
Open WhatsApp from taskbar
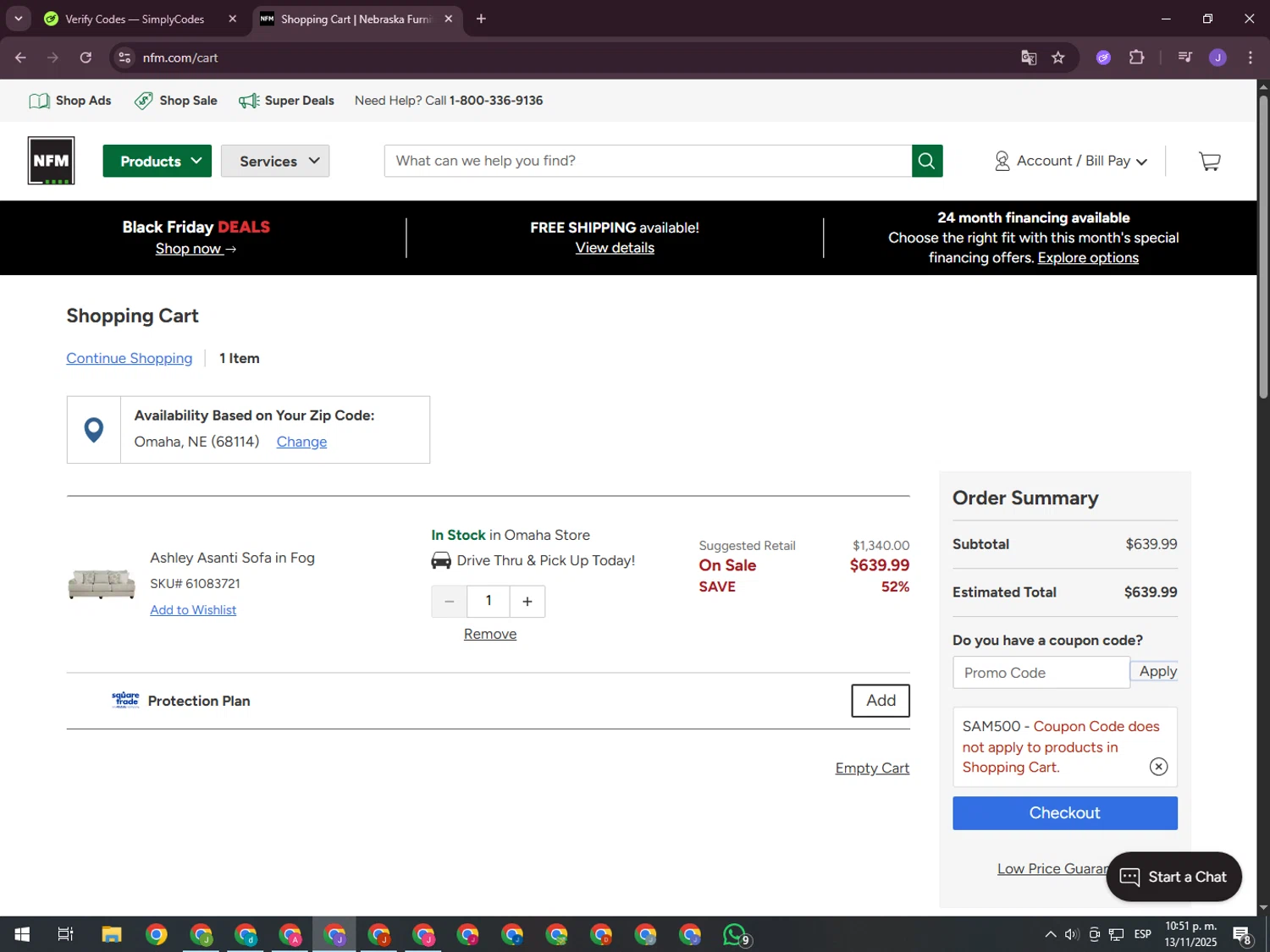[x=735, y=935]
